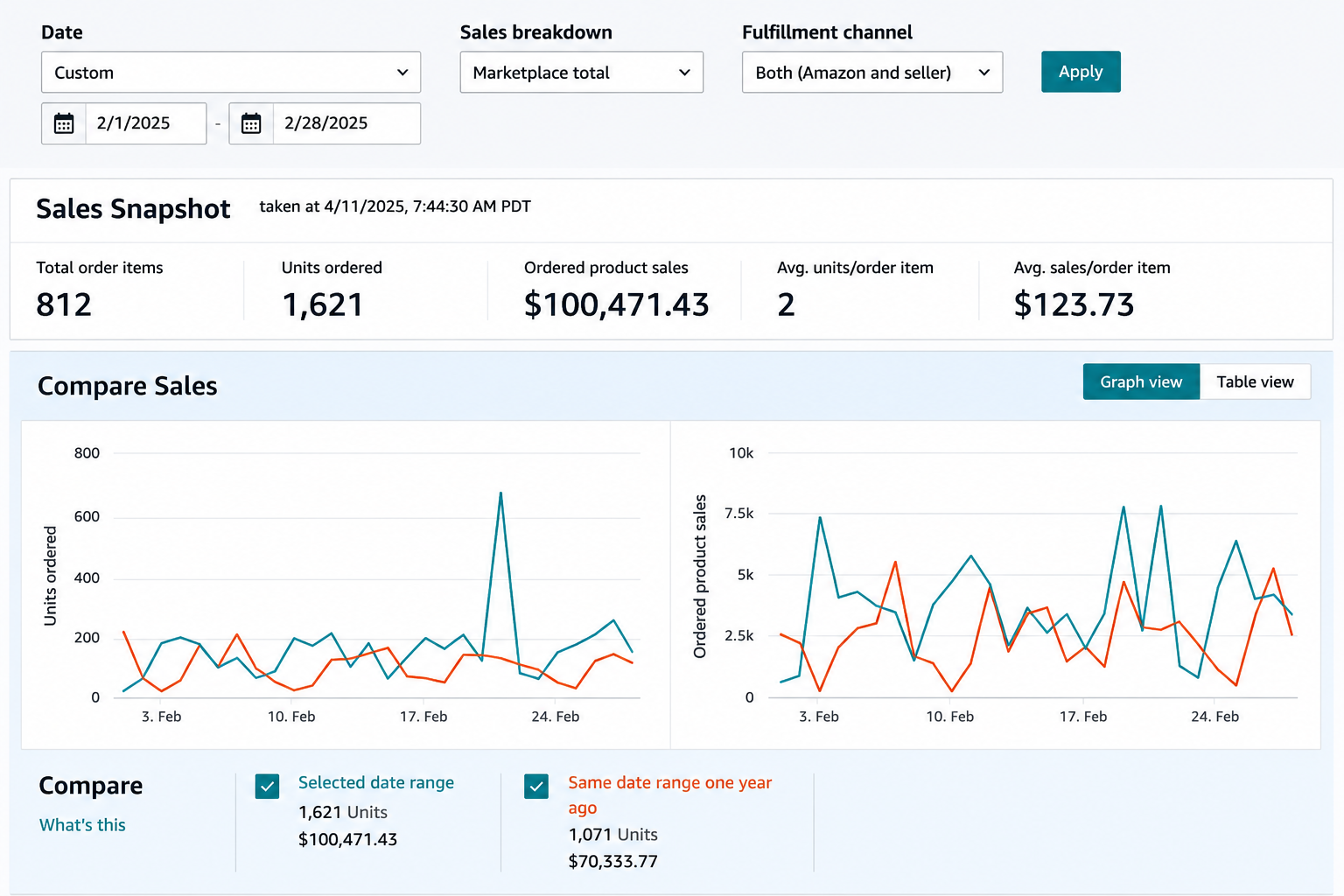
Task: Switch to Table view
Action: [1255, 381]
